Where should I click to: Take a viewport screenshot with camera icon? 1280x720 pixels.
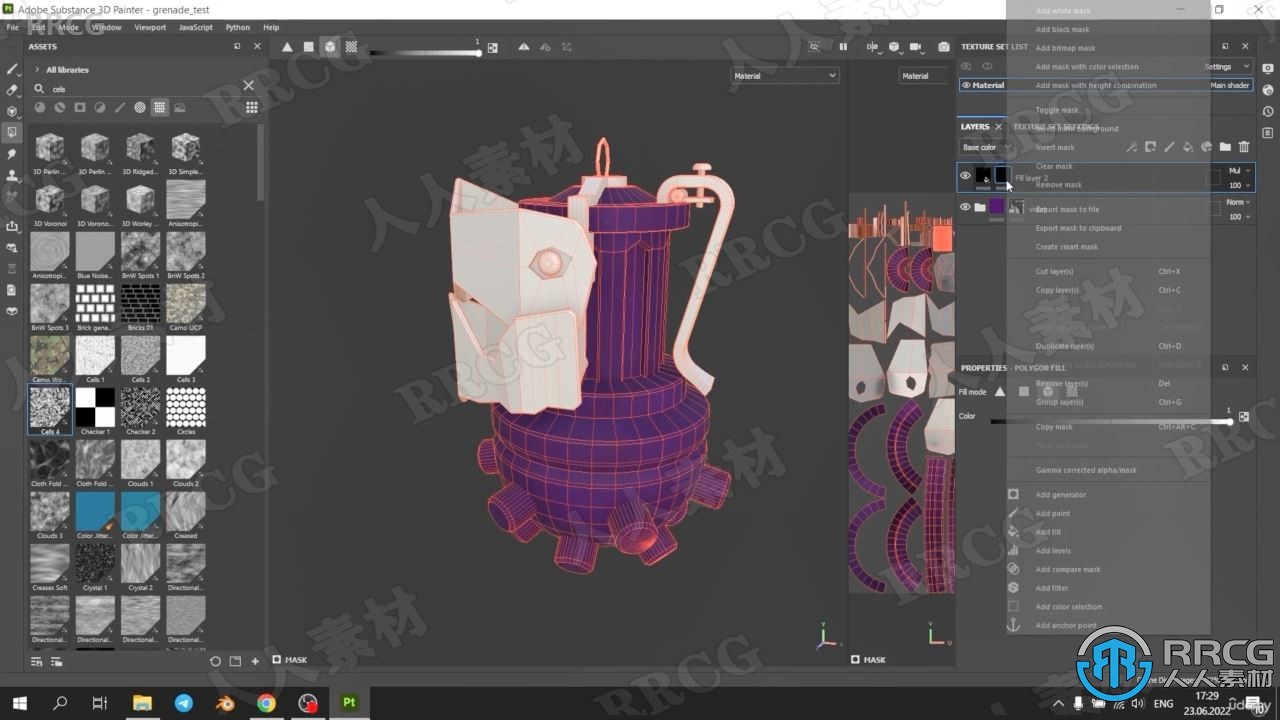point(944,47)
